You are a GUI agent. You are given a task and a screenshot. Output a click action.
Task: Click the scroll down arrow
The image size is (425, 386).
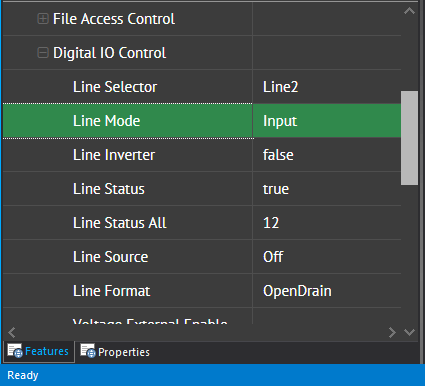coord(409,332)
